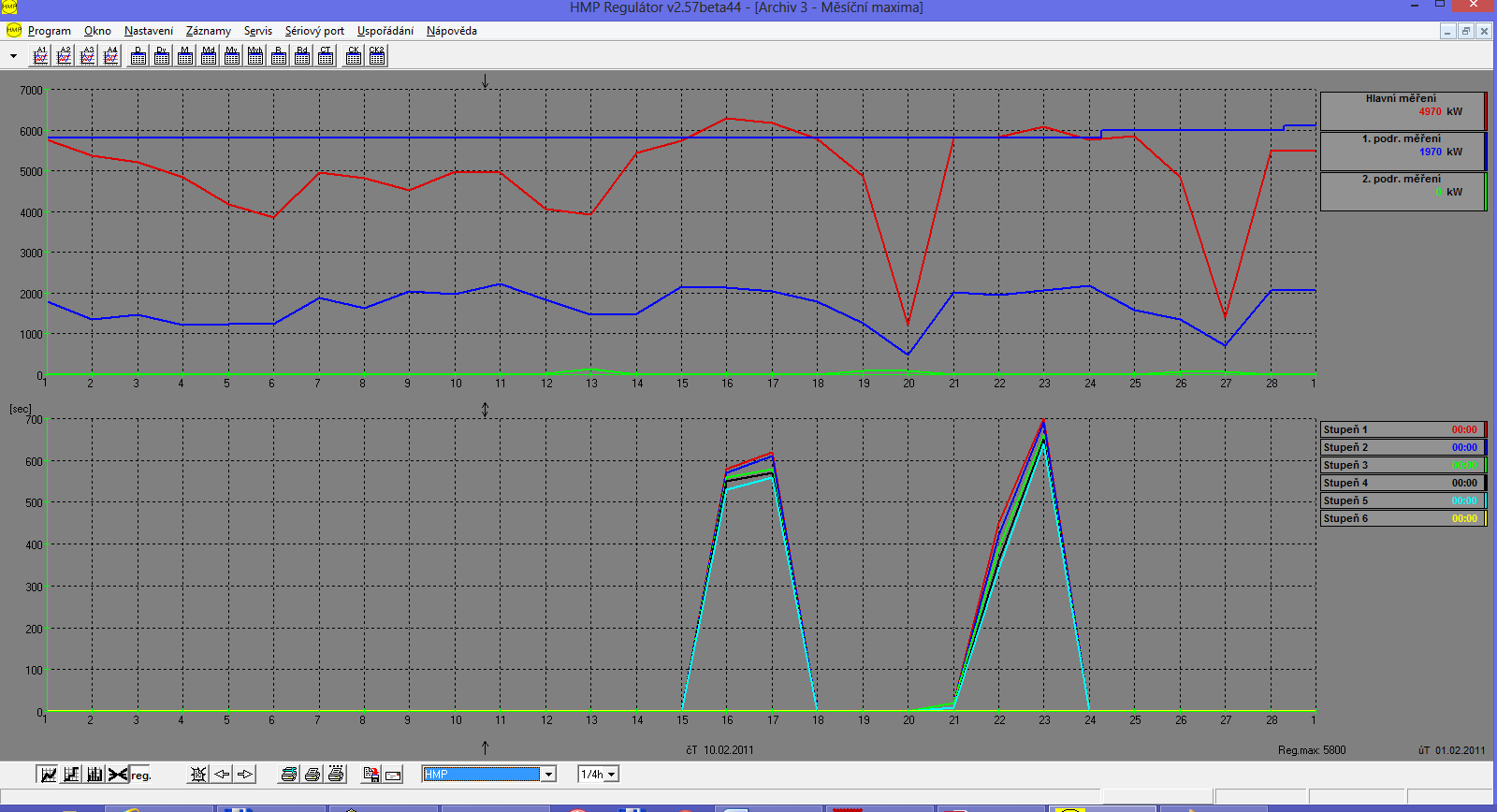Open the Nápověda menu
Image resolution: width=1497 pixels, height=812 pixels.
452,31
